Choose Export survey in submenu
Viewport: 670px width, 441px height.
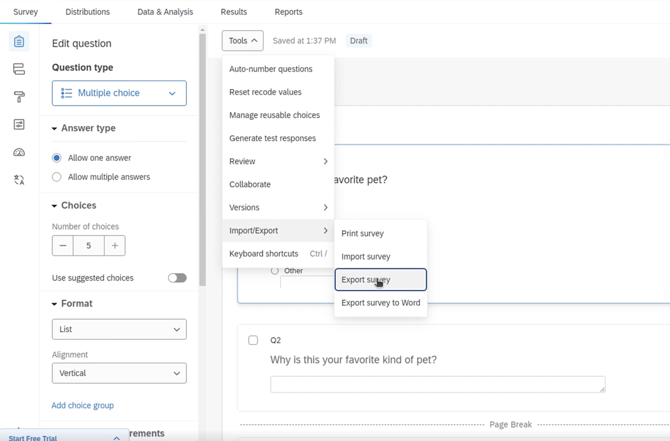[381, 279]
